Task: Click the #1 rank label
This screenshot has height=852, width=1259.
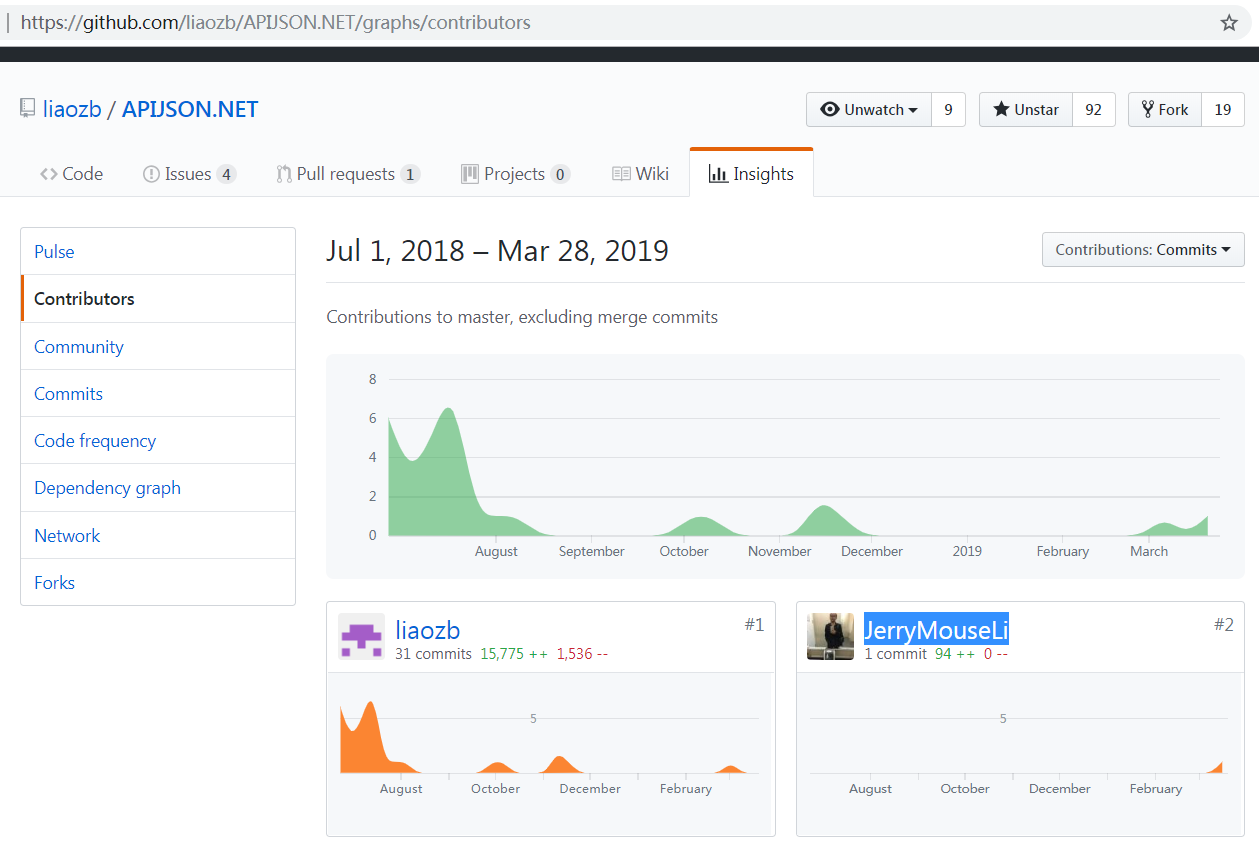Action: click(754, 625)
